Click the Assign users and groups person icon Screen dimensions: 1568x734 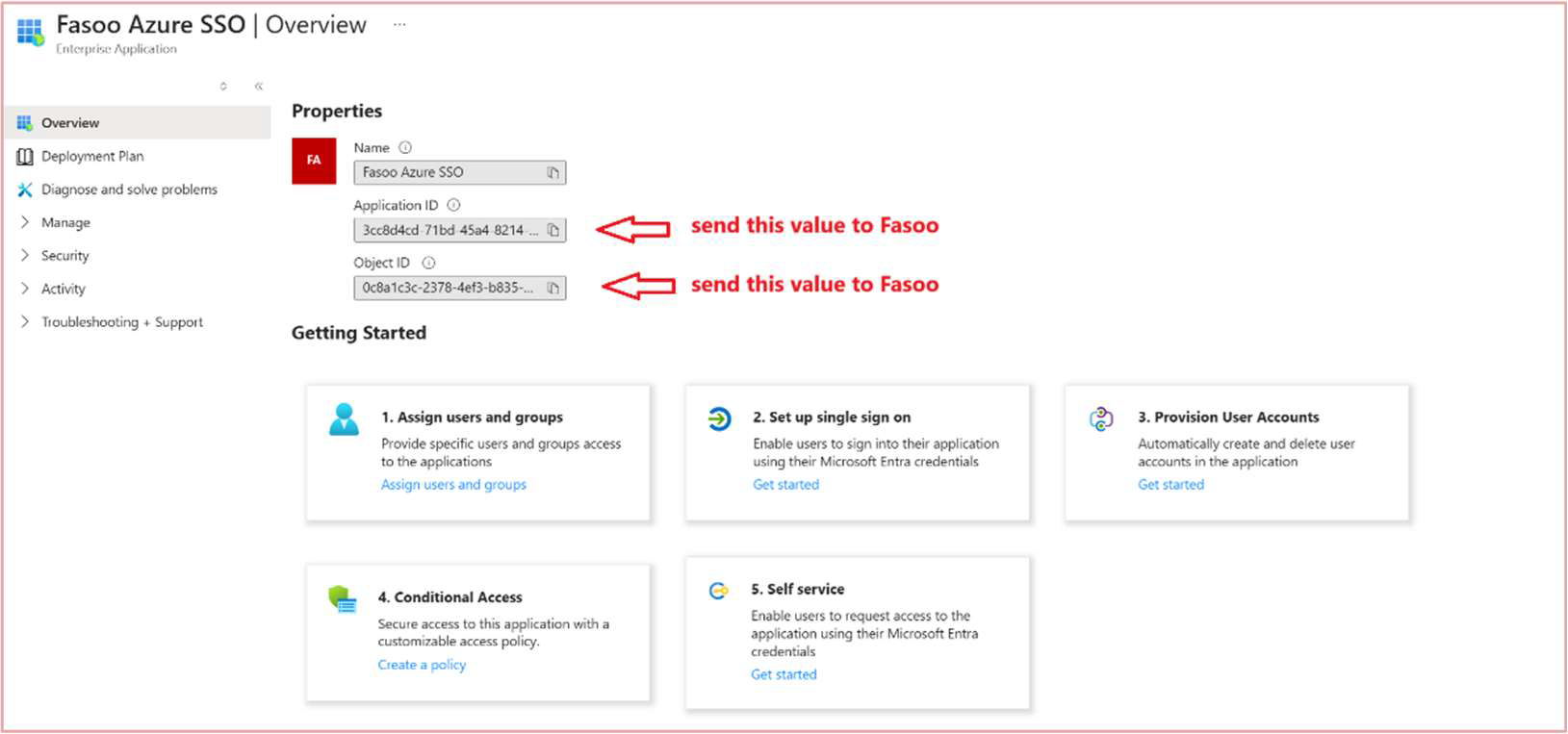(x=344, y=419)
